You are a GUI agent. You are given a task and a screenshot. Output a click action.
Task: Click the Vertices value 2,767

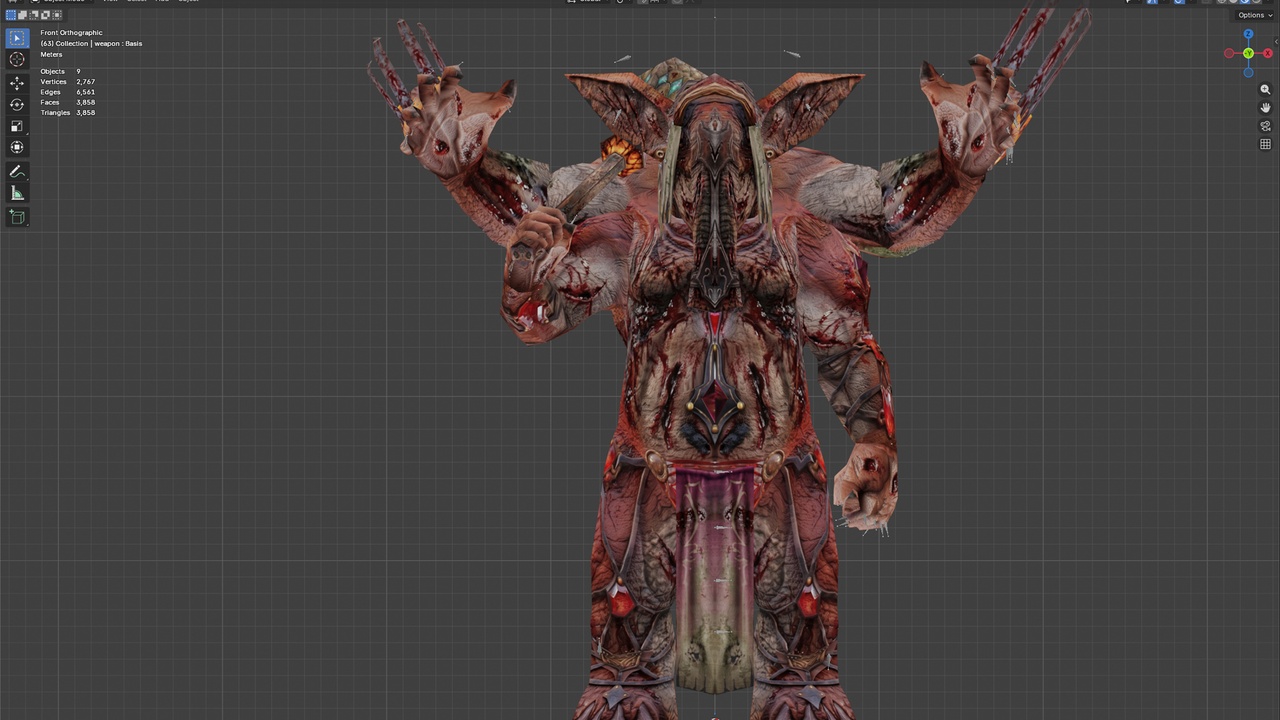[85, 82]
